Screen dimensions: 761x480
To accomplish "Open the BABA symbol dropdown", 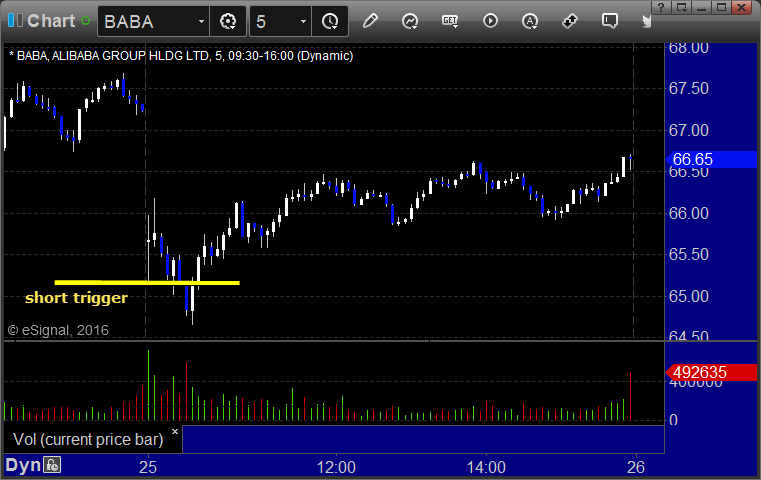I will (201, 21).
